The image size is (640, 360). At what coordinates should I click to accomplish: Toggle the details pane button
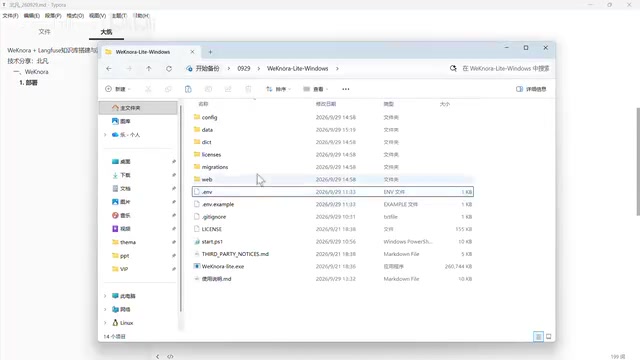click(531, 89)
